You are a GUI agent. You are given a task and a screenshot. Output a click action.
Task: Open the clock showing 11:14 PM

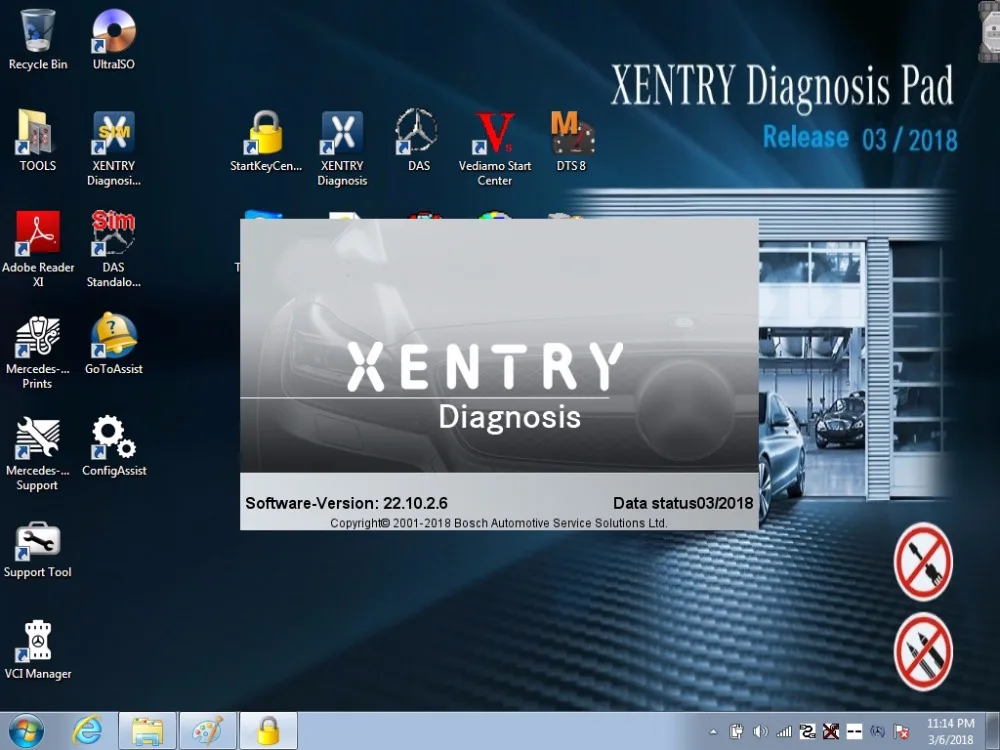click(x=950, y=732)
